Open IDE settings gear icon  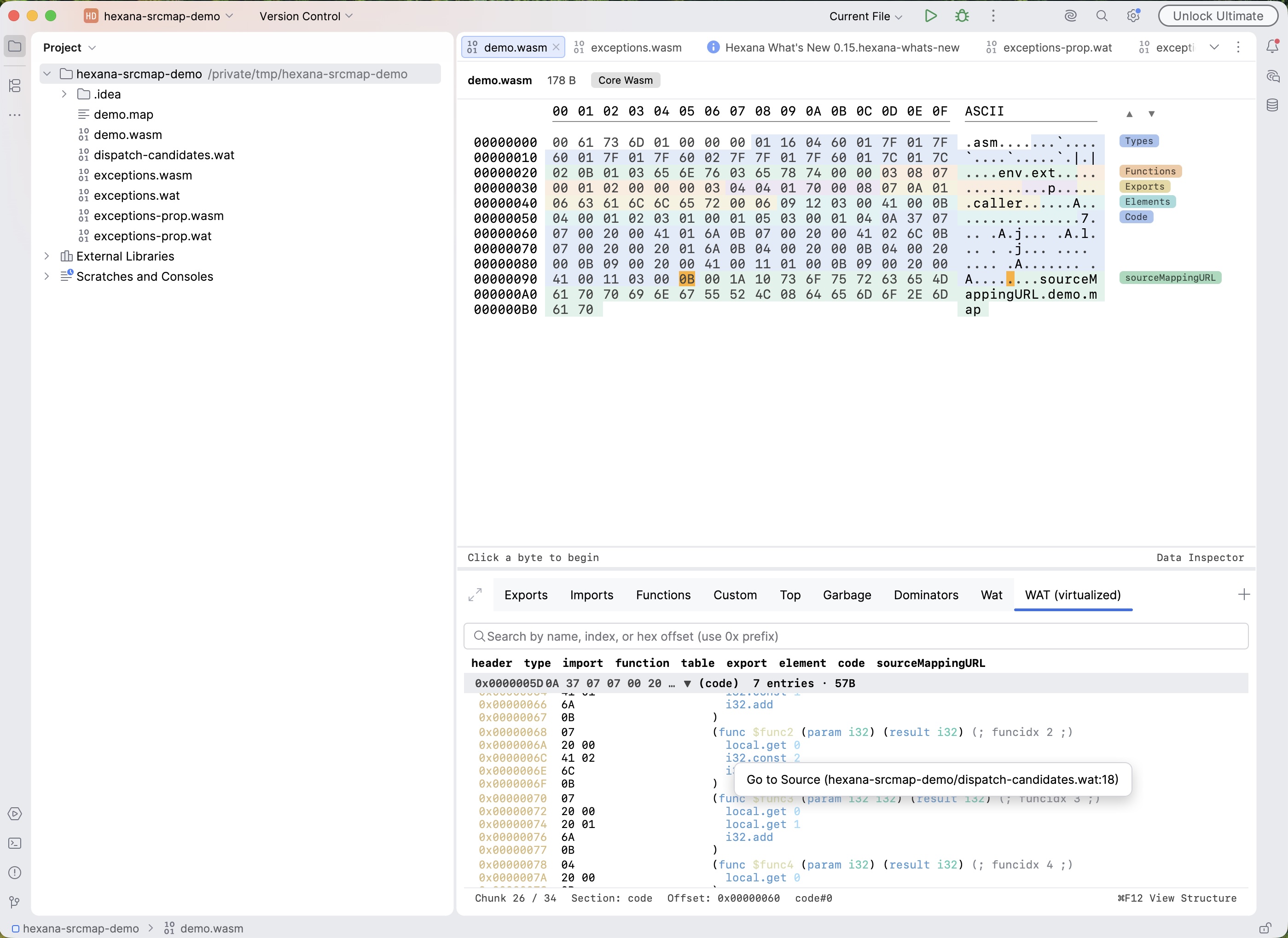pyautogui.click(x=1133, y=16)
